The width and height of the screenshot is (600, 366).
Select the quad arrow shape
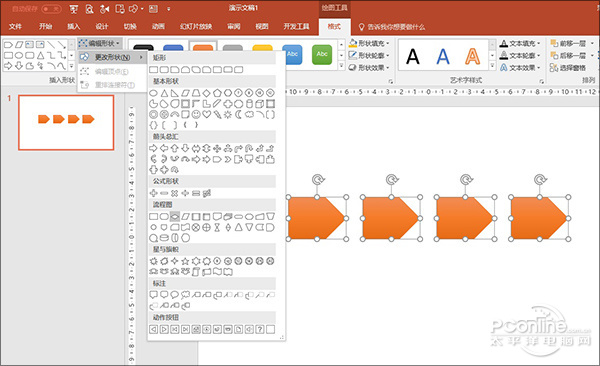click(217, 148)
